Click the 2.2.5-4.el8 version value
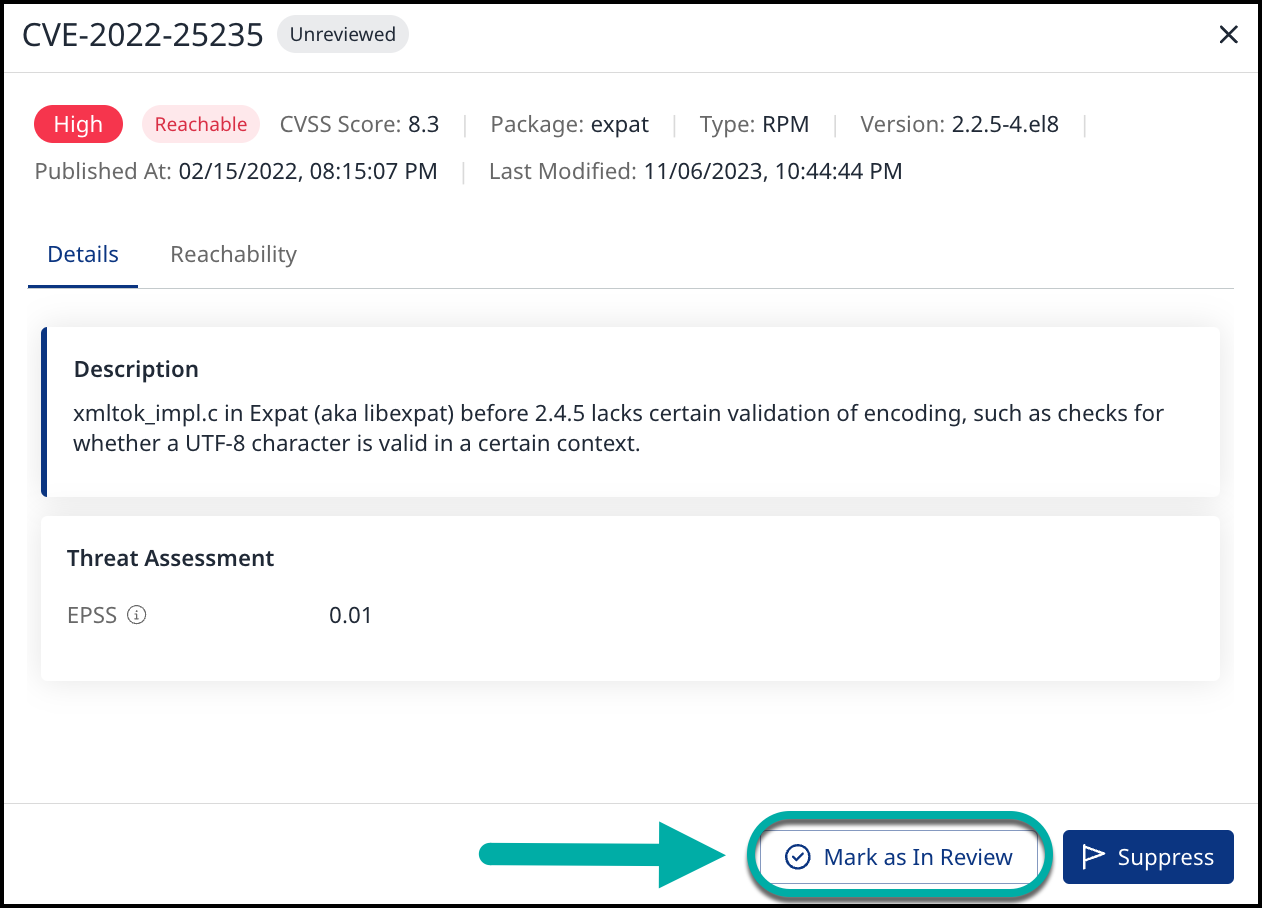Screen dimensions: 1262x908 1004,124
